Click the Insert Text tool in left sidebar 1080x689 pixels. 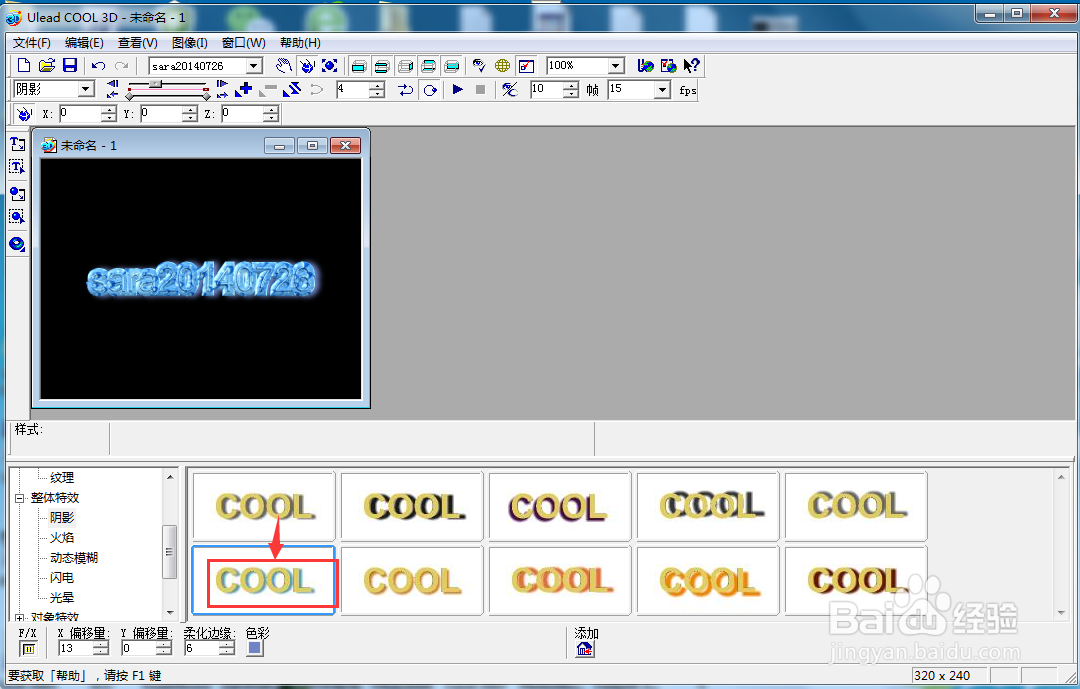coord(17,144)
